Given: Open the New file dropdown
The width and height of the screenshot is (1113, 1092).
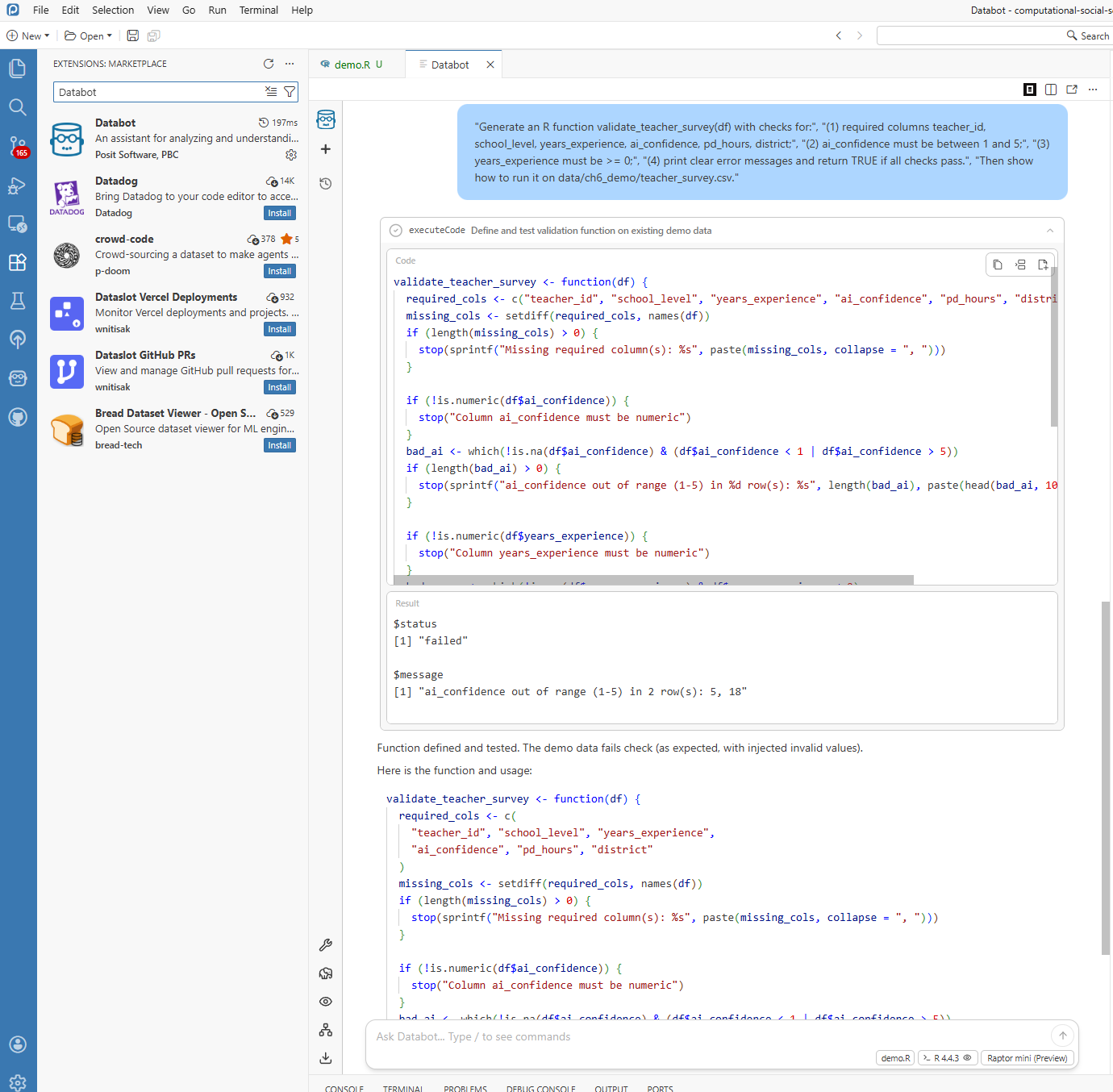Looking at the screenshot, I should pos(28,35).
